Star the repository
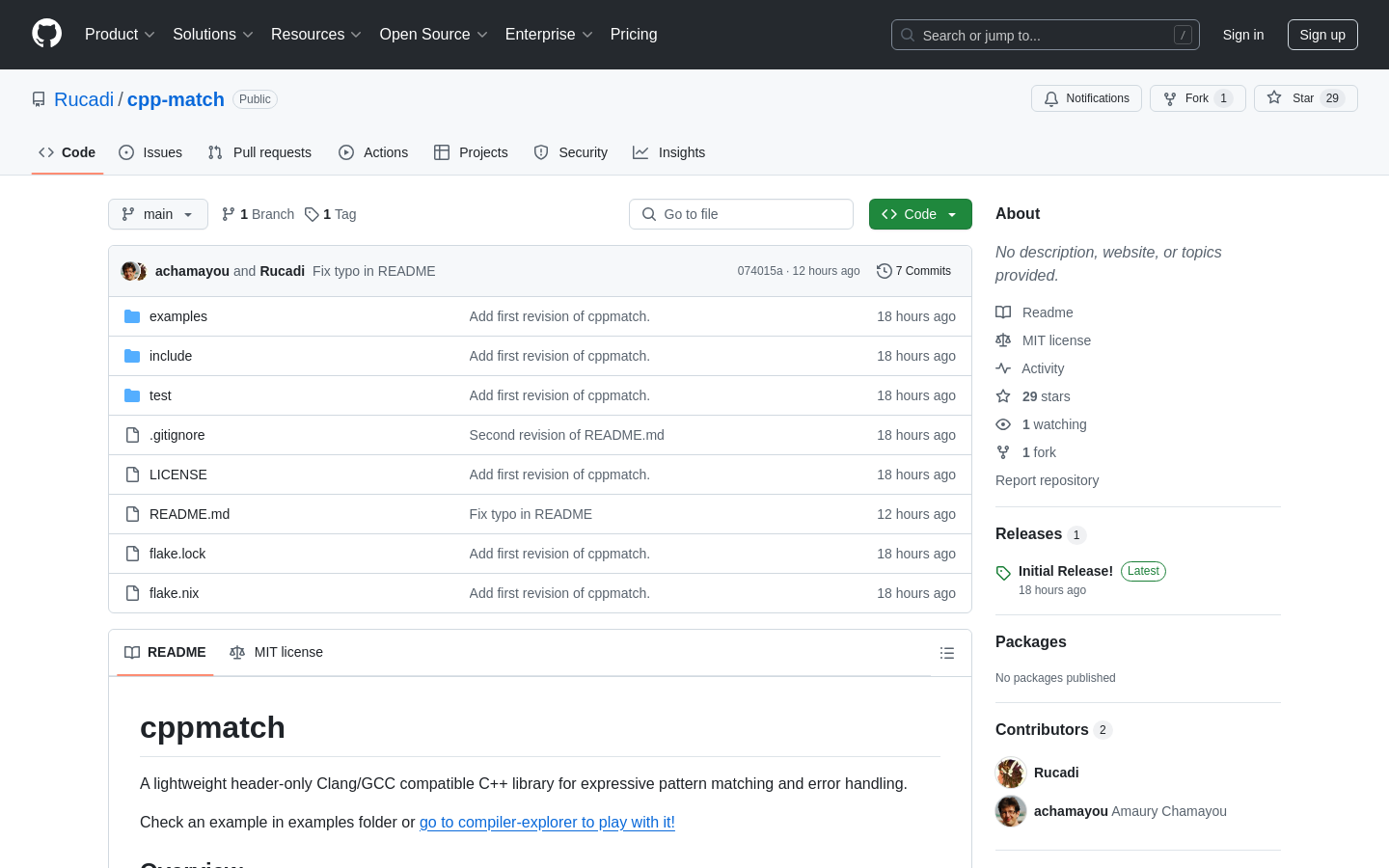The image size is (1389, 868). (x=1306, y=98)
